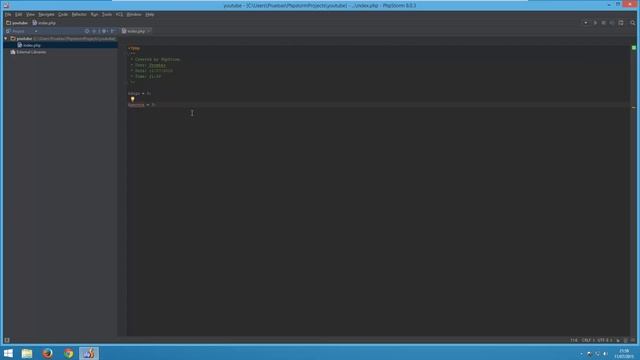Open Search Everywhere magnifier icon

click(633, 23)
